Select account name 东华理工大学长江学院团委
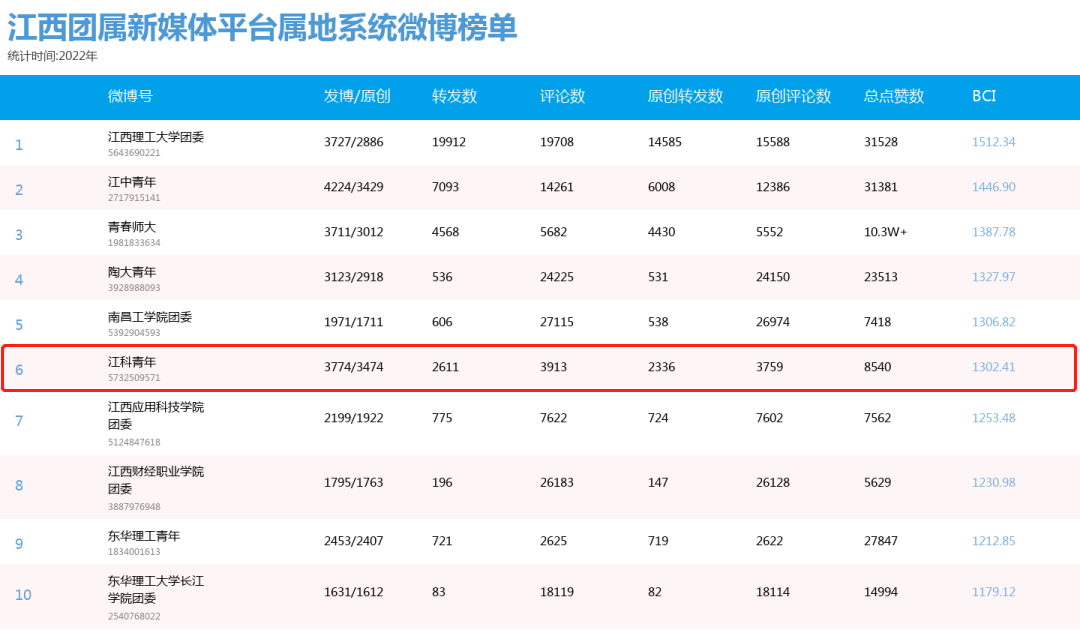Viewport: 1080px width, 633px height. 156,590
